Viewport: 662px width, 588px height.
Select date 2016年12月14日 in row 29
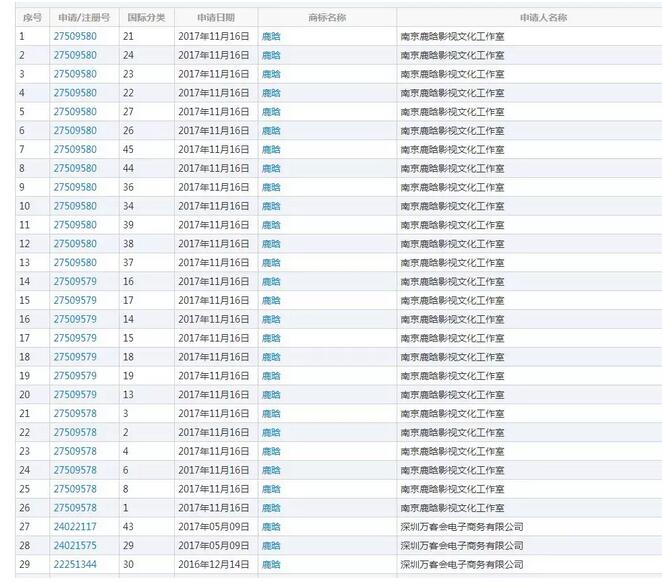pyautogui.click(x=214, y=564)
